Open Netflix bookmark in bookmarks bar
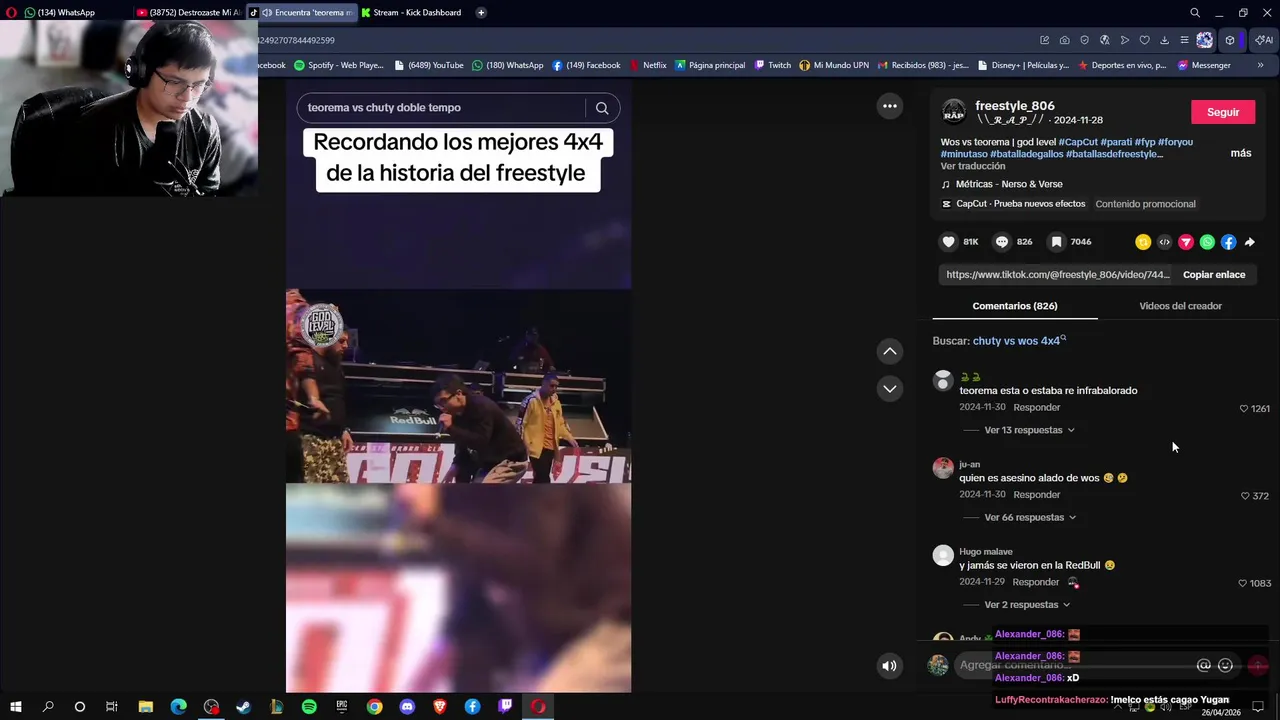The image size is (1280, 720). [x=647, y=65]
